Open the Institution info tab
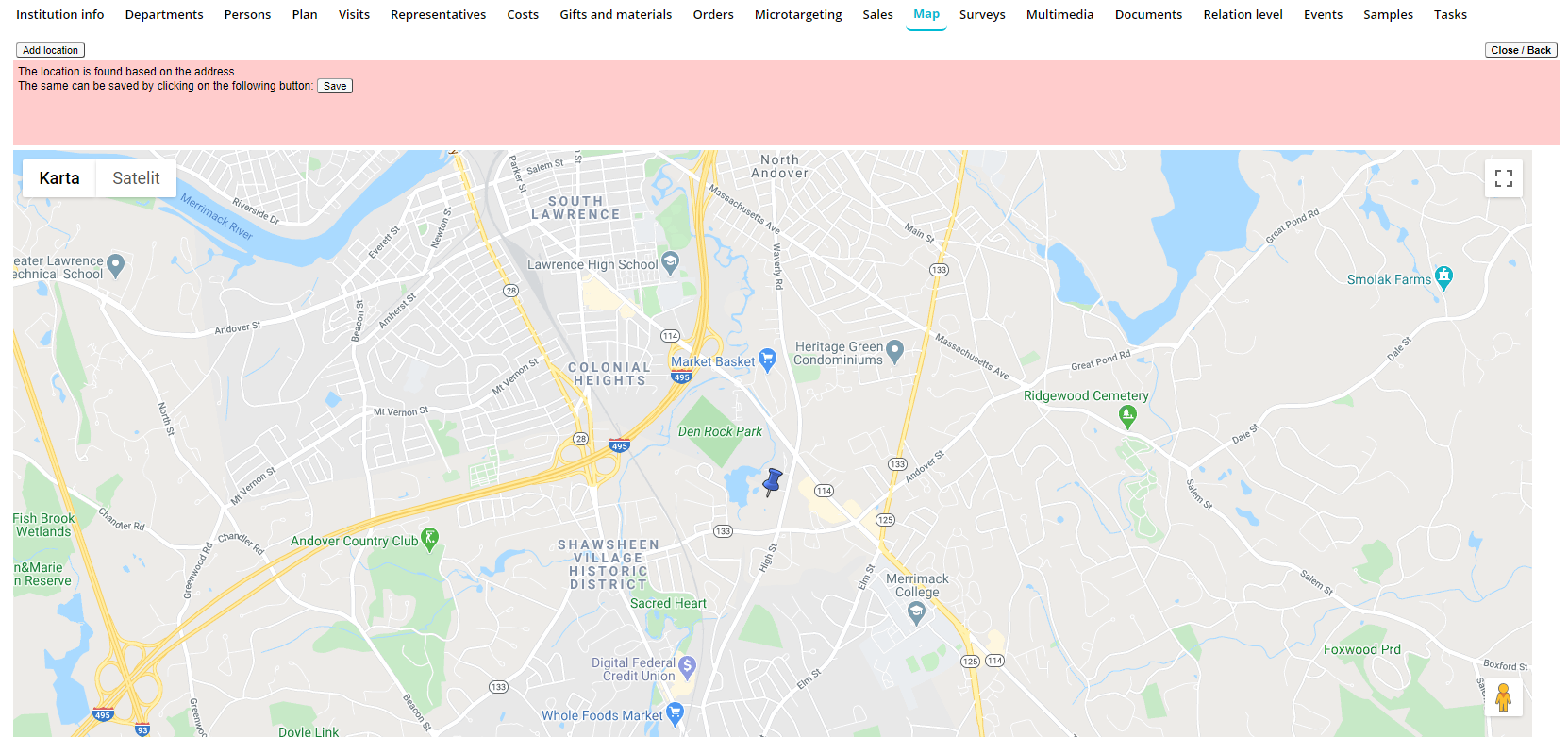The width and height of the screenshot is (1568, 737). pos(60,14)
